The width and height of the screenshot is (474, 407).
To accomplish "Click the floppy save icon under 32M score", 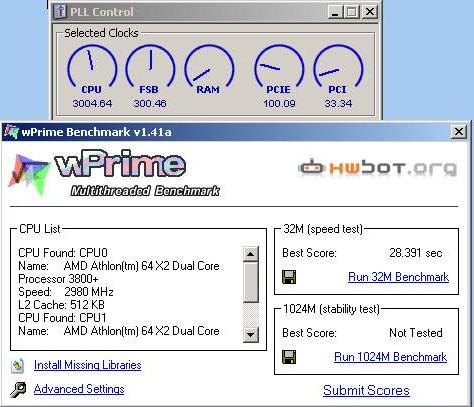I will pyautogui.click(x=289, y=277).
